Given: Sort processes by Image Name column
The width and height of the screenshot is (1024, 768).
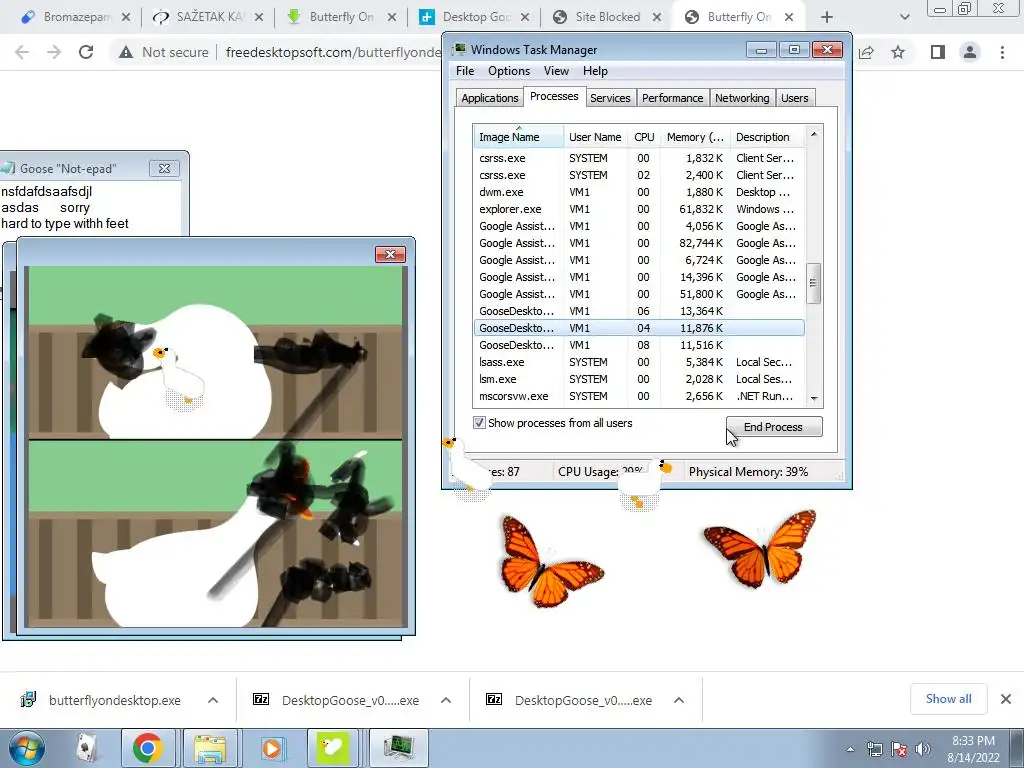Looking at the screenshot, I should click(x=518, y=137).
